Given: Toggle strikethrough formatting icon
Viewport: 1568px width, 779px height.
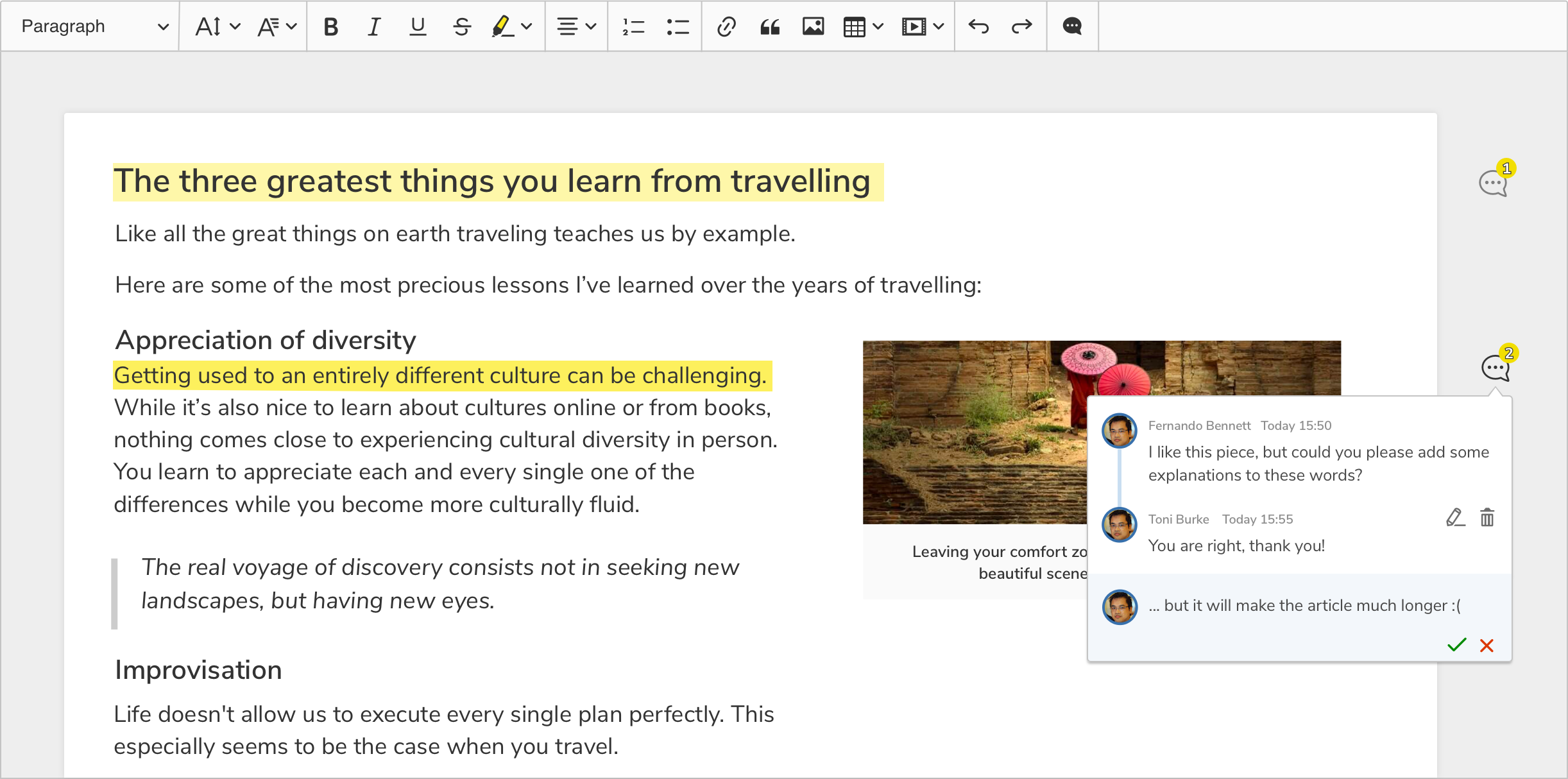Looking at the screenshot, I should (x=461, y=27).
